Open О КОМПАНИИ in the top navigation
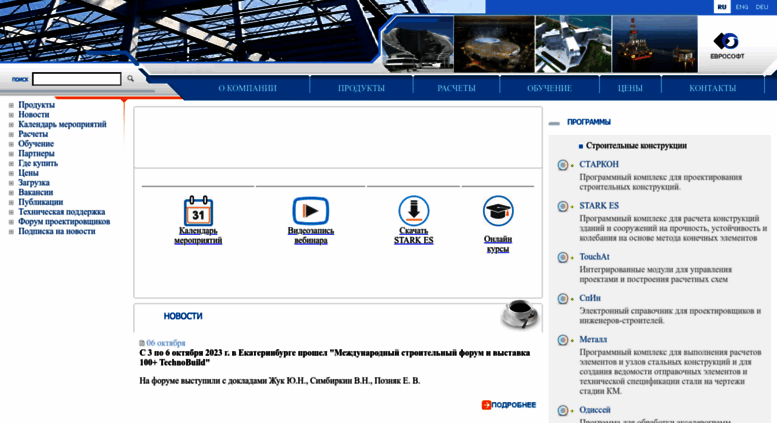Image resolution: width=777 pixels, height=423 pixels. click(247, 88)
